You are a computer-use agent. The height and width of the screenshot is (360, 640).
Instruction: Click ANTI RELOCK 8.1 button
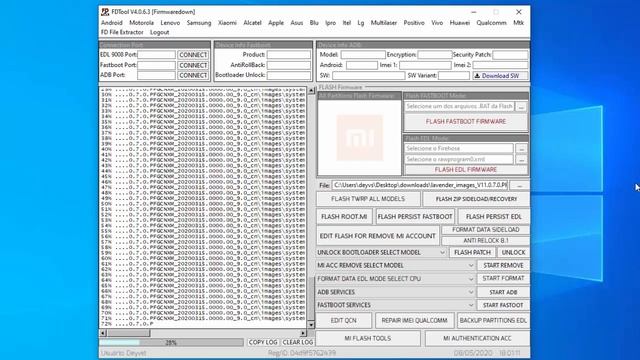coord(486,241)
